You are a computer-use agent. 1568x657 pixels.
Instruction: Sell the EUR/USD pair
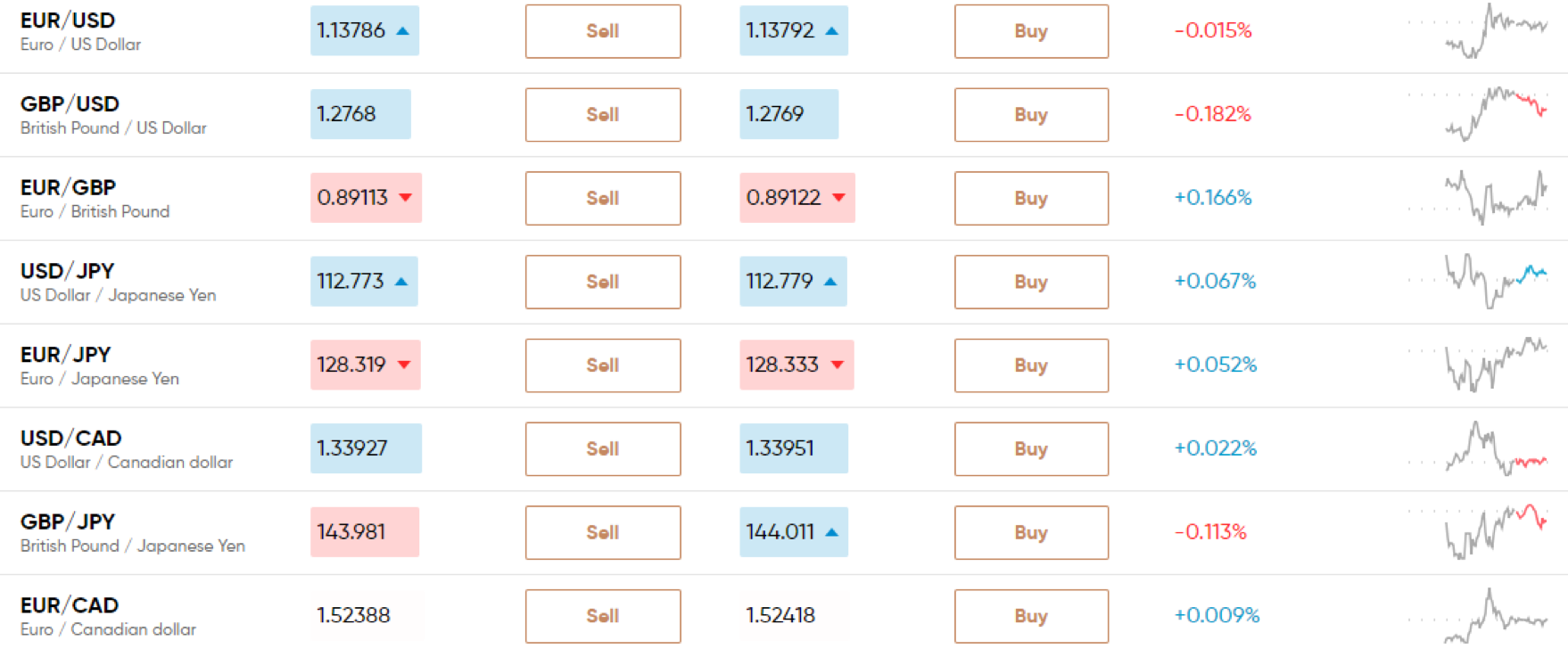click(603, 31)
